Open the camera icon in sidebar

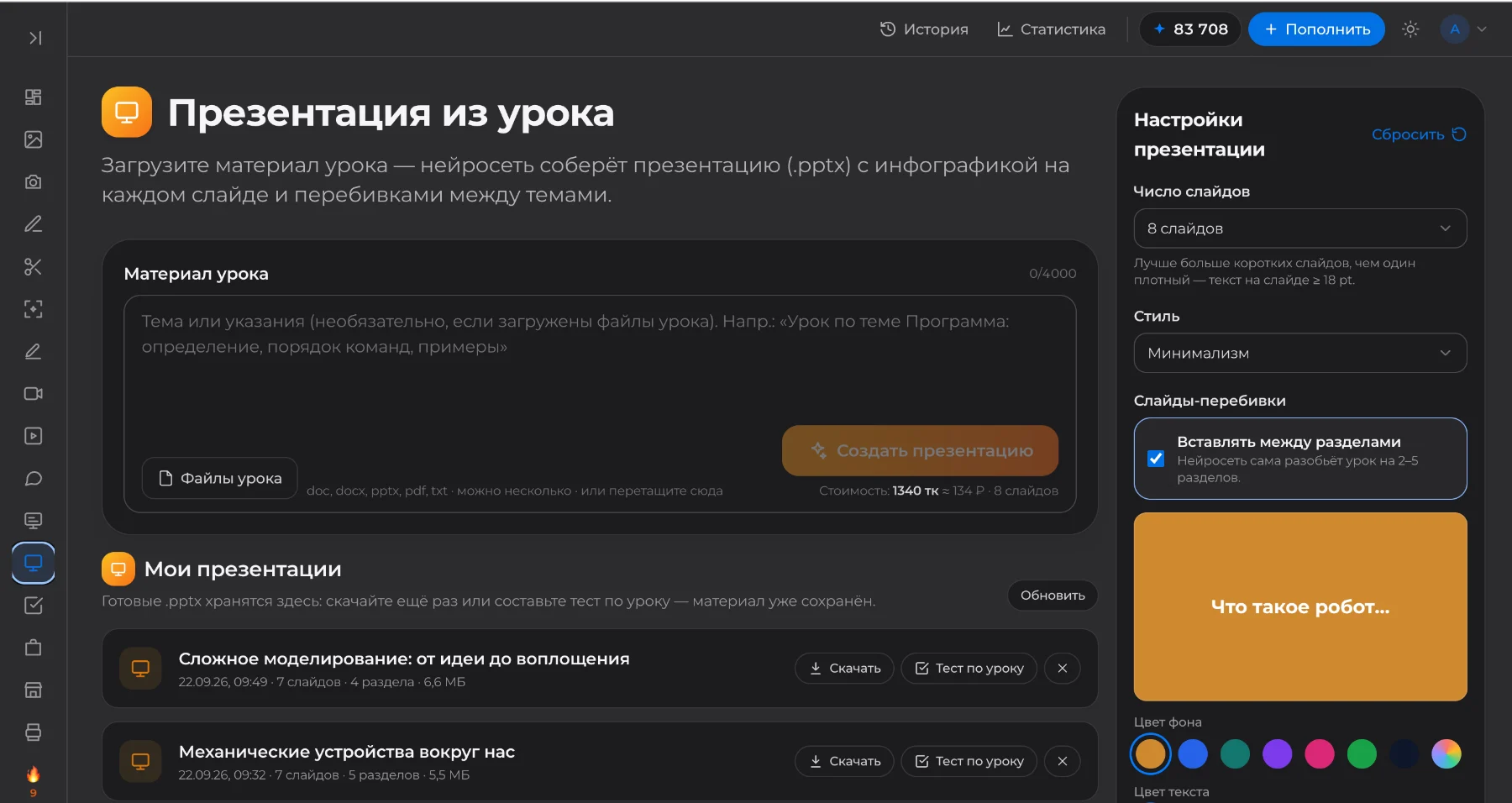pyautogui.click(x=34, y=181)
